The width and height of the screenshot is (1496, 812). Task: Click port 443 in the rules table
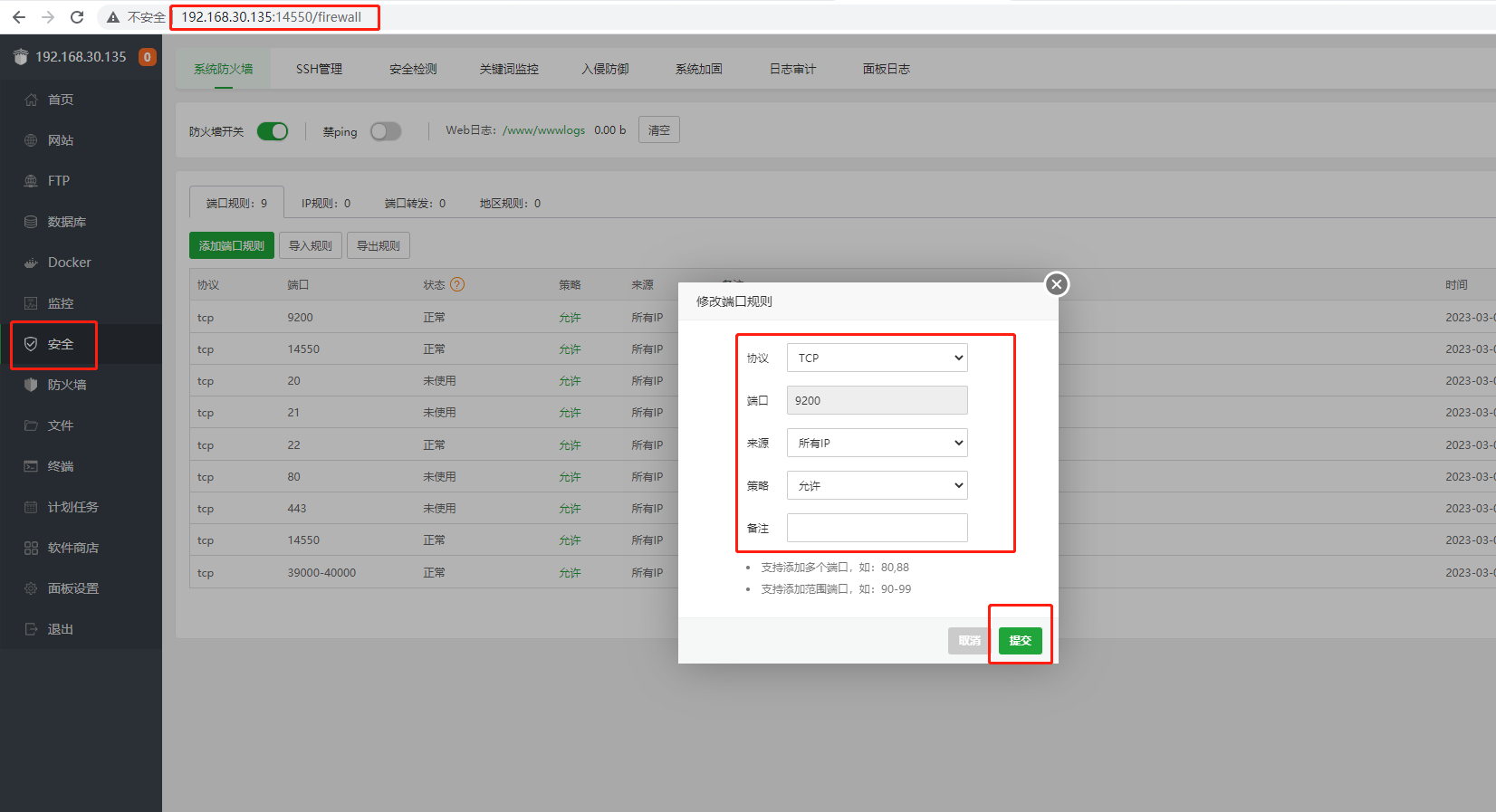pos(297,509)
